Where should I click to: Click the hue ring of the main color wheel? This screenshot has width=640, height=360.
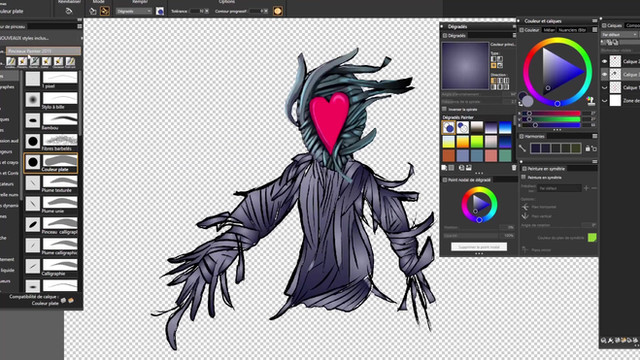pyautogui.click(x=558, y=40)
